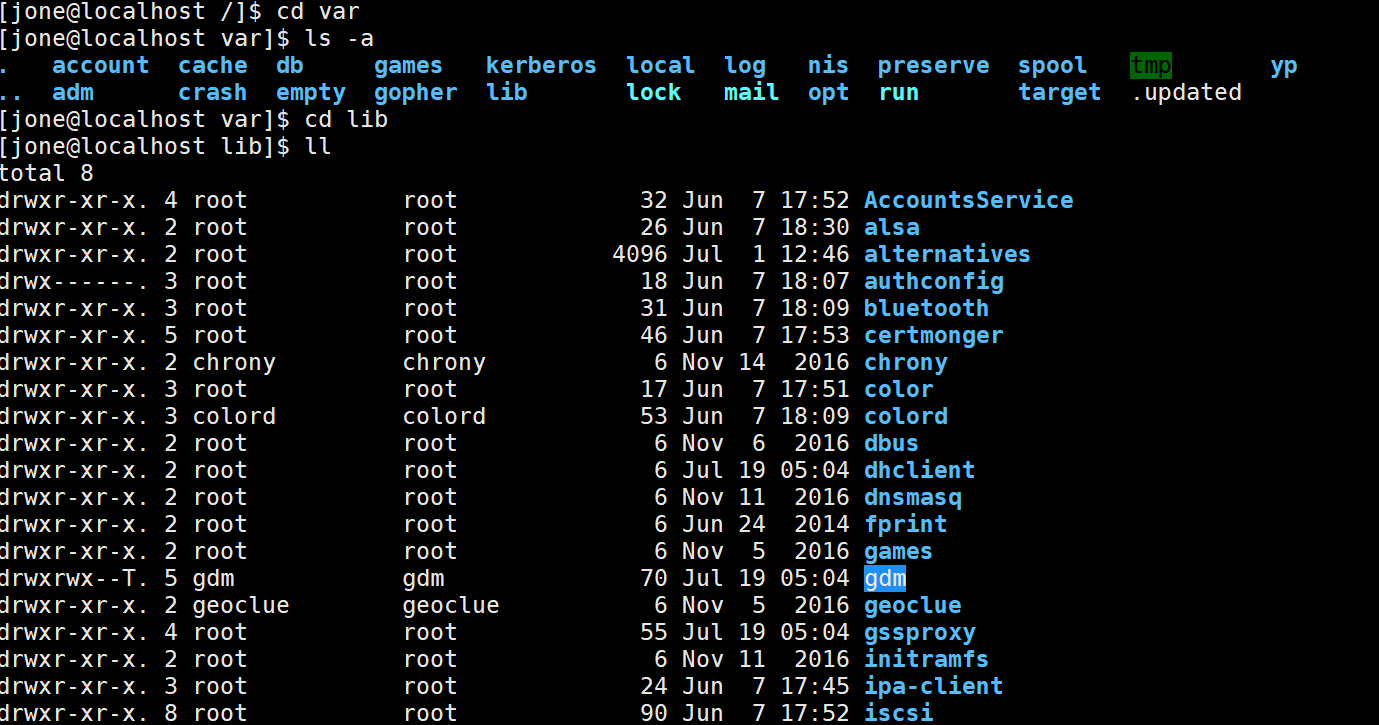Click the alternatives directory in the listing
The height and width of the screenshot is (725, 1379).
pyautogui.click(x=946, y=254)
